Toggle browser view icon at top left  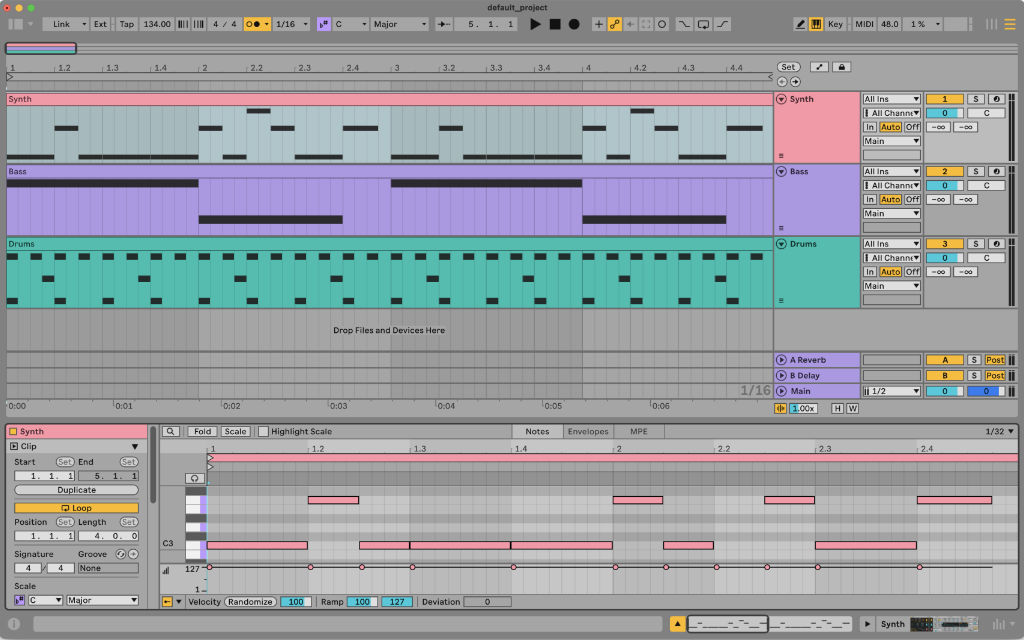point(16,24)
